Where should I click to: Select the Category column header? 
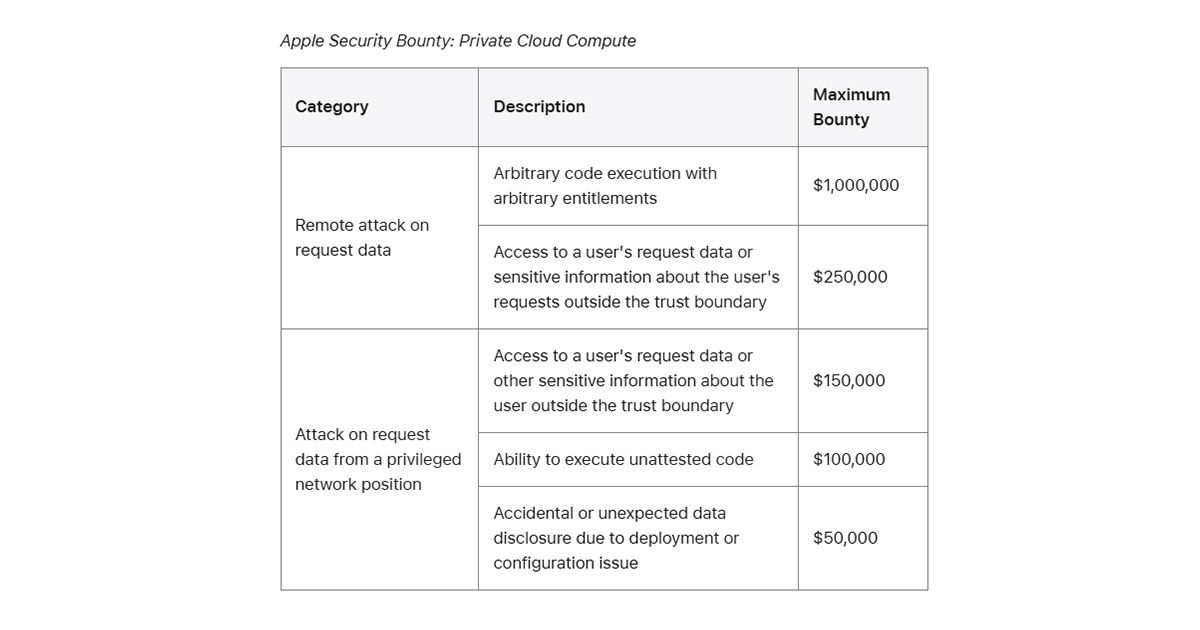[x=332, y=107]
